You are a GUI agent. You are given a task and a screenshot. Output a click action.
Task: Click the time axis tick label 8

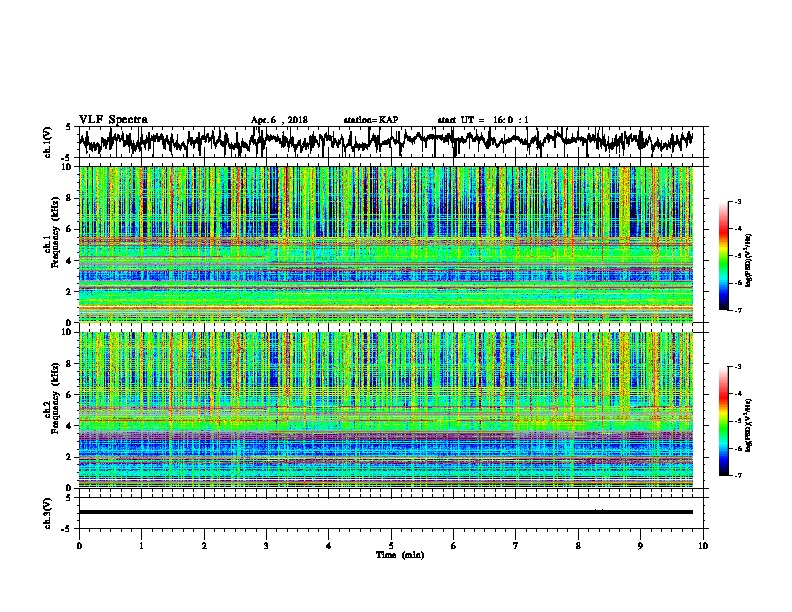click(x=578, y=546)
